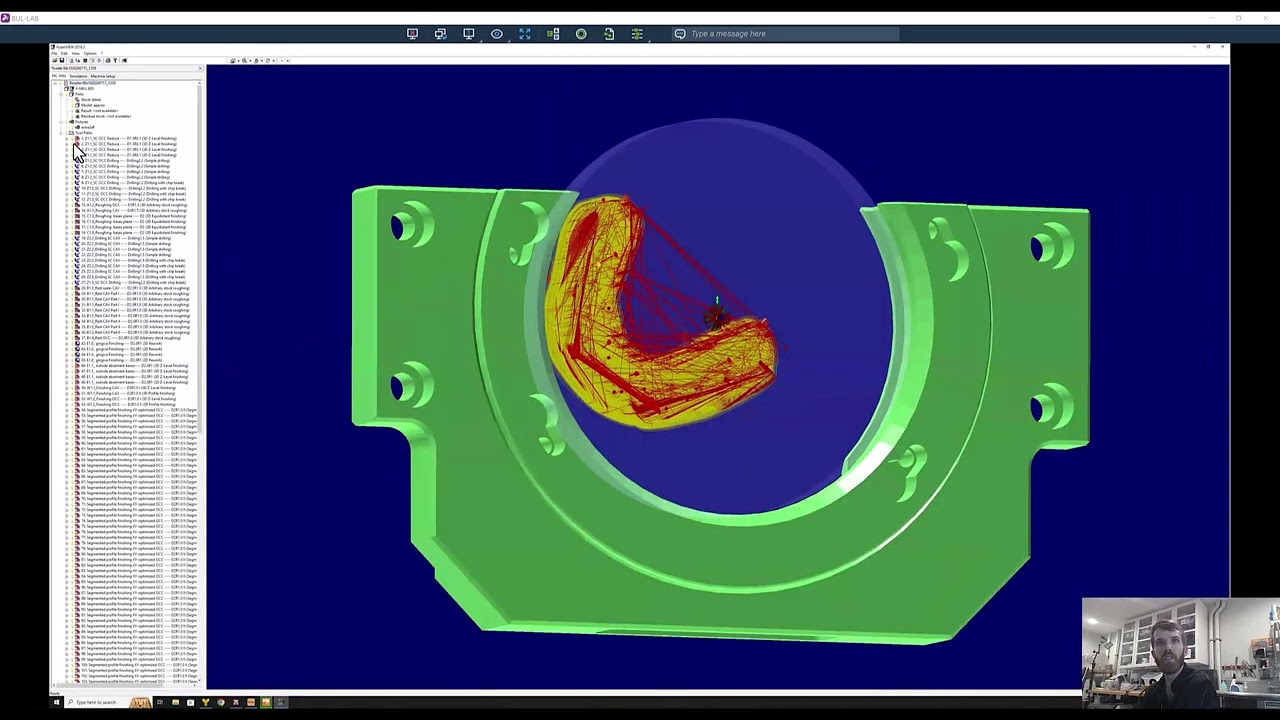Click the green sliders icon in remote toolbar
The width and height of the screenshot is (1280, 720).
[637, 34]
